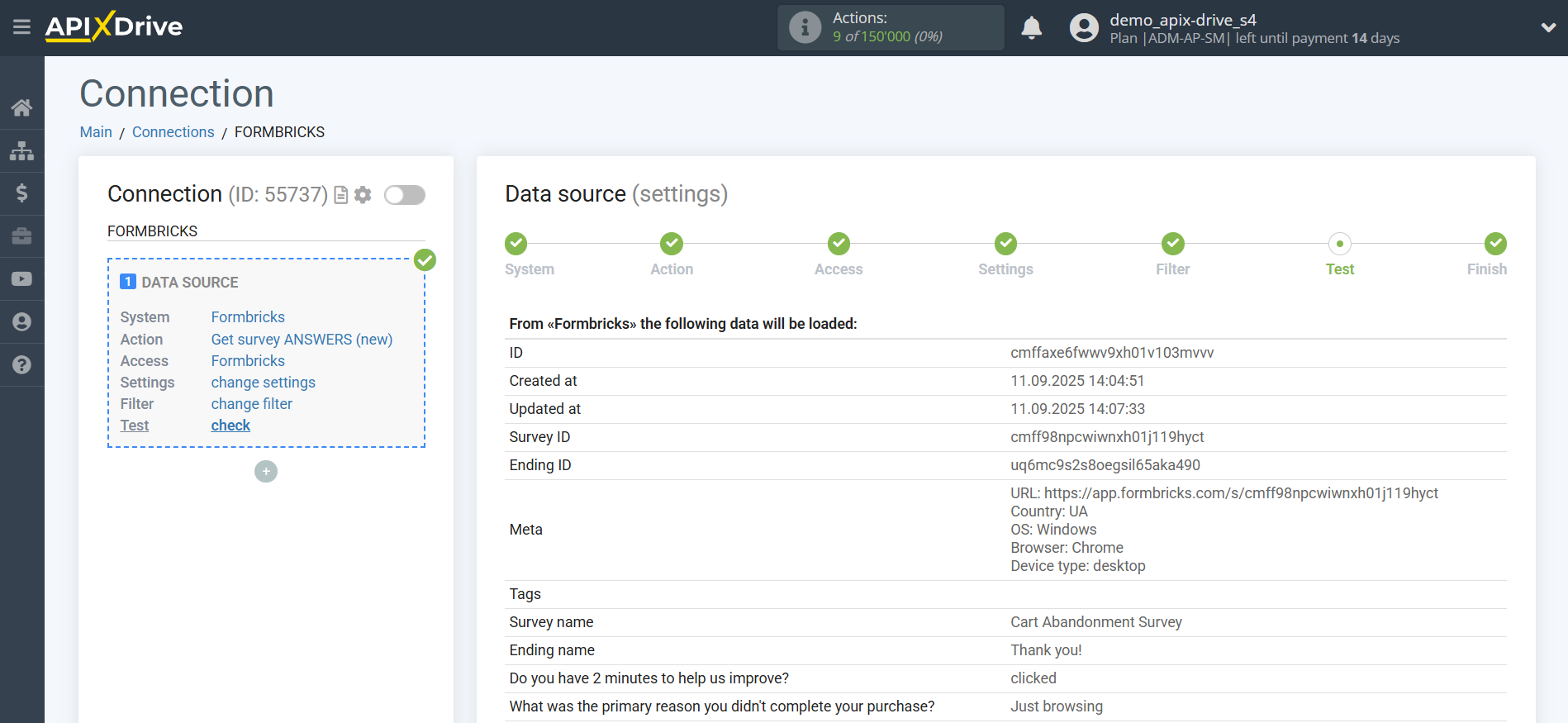1568x723 pixels.
Task: Go to the Finish step
Action: tap(1486, 269)
